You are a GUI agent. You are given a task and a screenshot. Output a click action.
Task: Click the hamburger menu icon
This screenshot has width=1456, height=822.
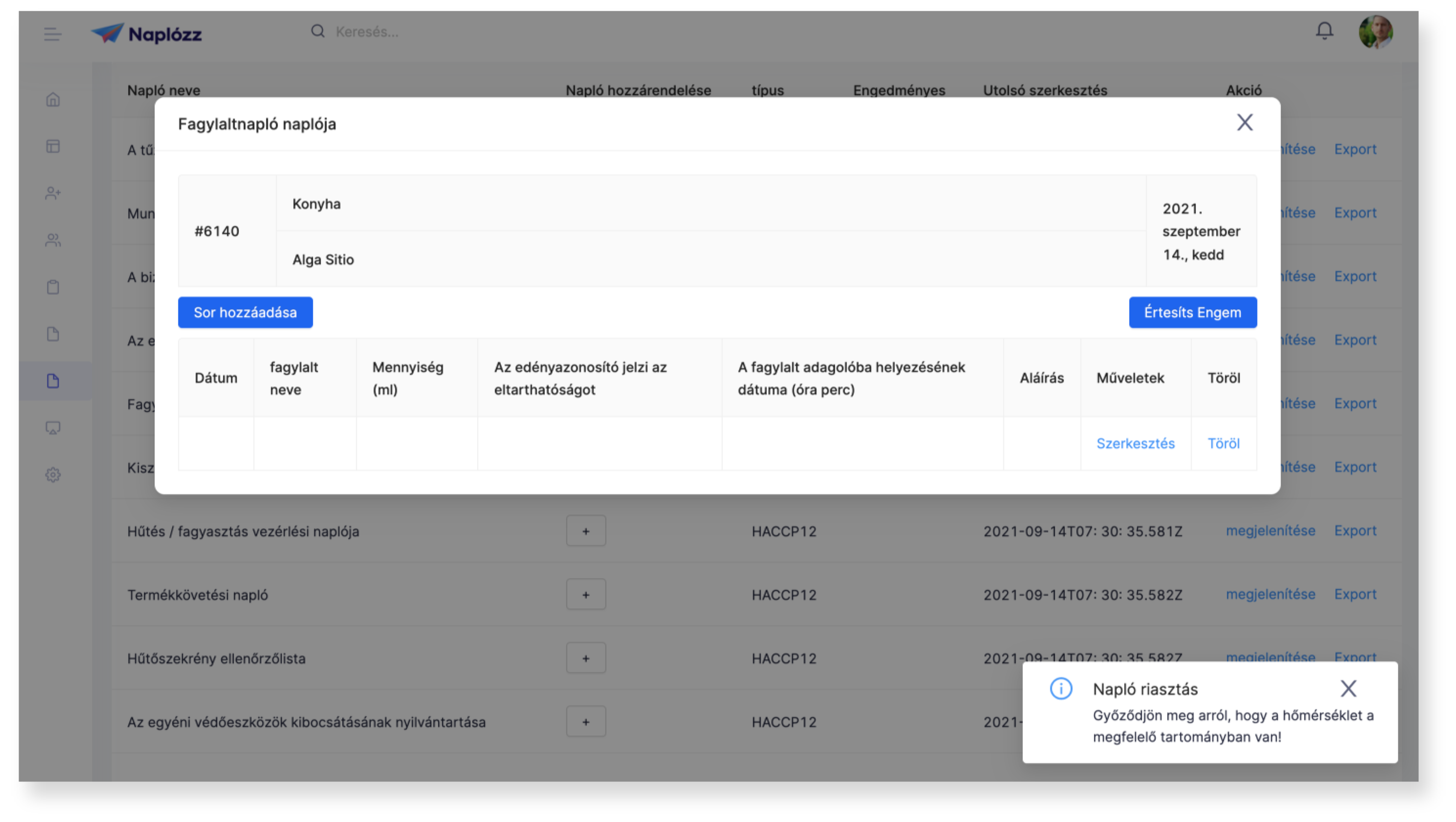tap(53, 34)
